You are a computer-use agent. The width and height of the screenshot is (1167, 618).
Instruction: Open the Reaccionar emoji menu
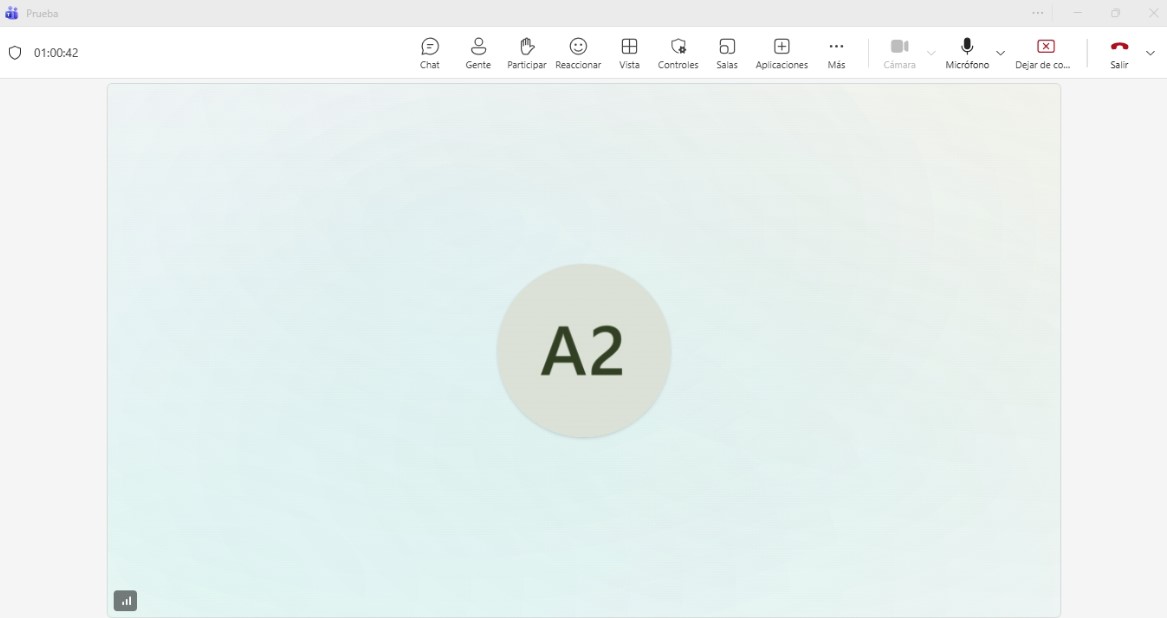click(x=578, y=54)
